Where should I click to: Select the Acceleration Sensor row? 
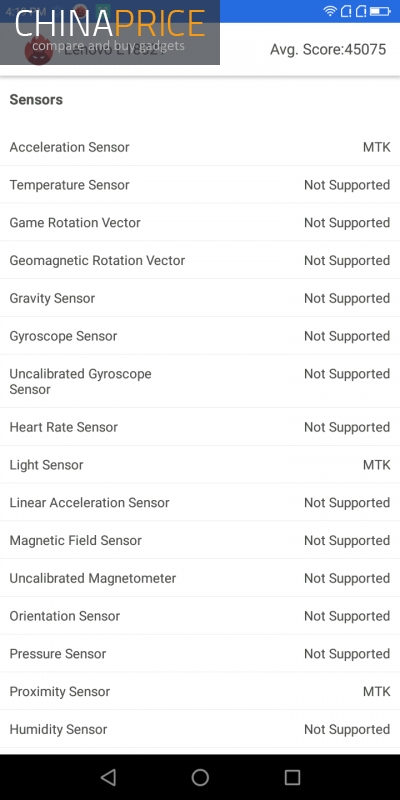click(x=200, y=147)
